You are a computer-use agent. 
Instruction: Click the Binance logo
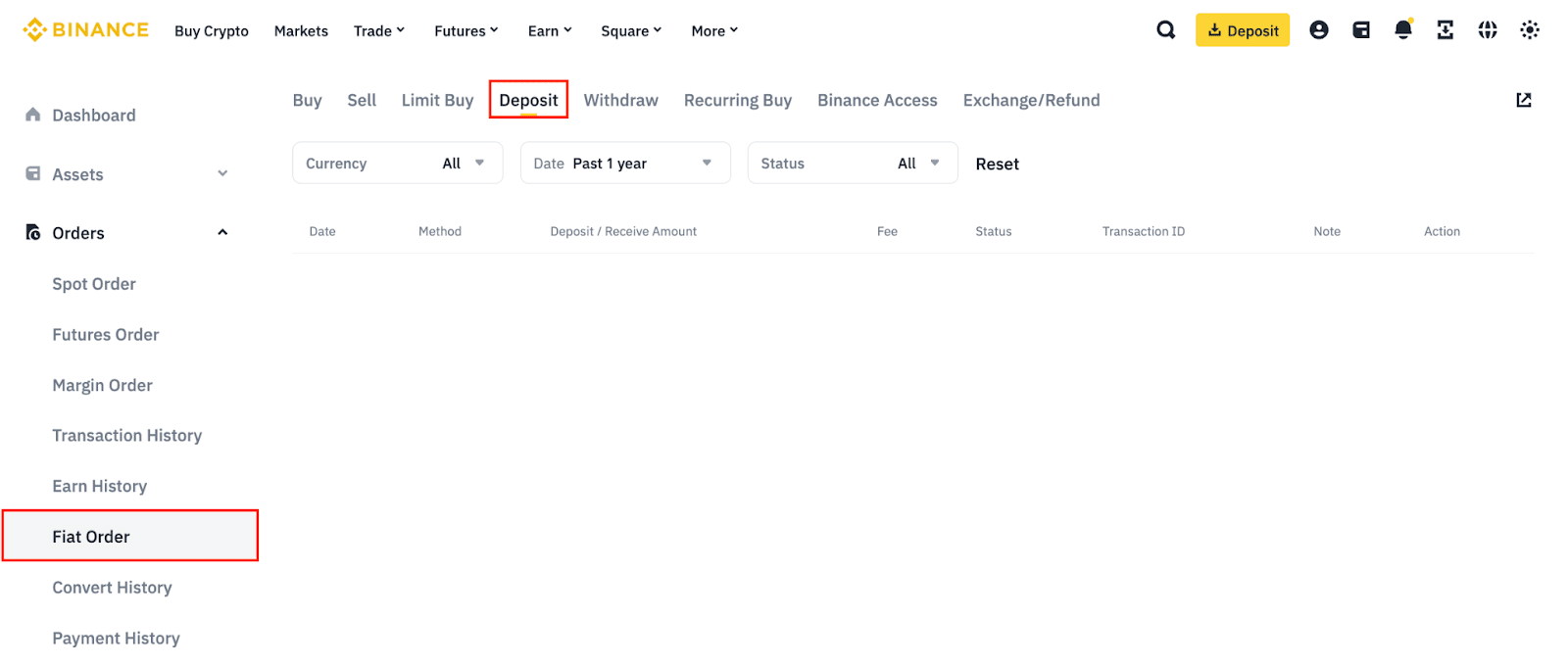click(x=86, y=30)
